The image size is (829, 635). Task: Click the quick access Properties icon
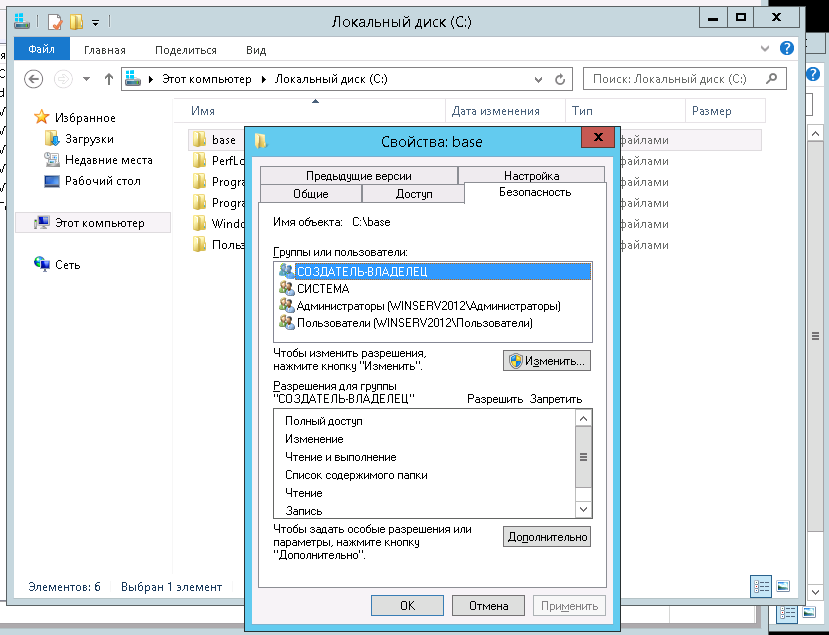pyautogui.click(x=54, y=22)
